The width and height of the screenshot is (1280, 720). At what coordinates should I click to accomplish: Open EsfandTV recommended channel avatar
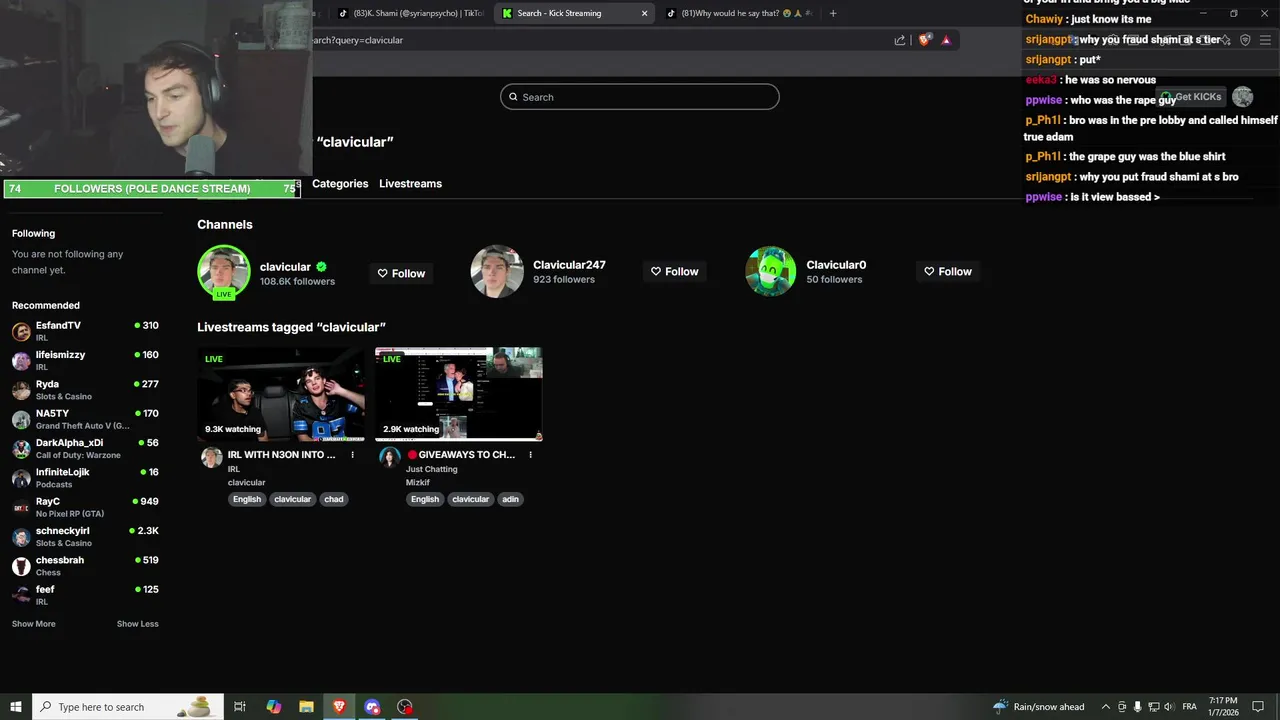(x=21, y=332)
